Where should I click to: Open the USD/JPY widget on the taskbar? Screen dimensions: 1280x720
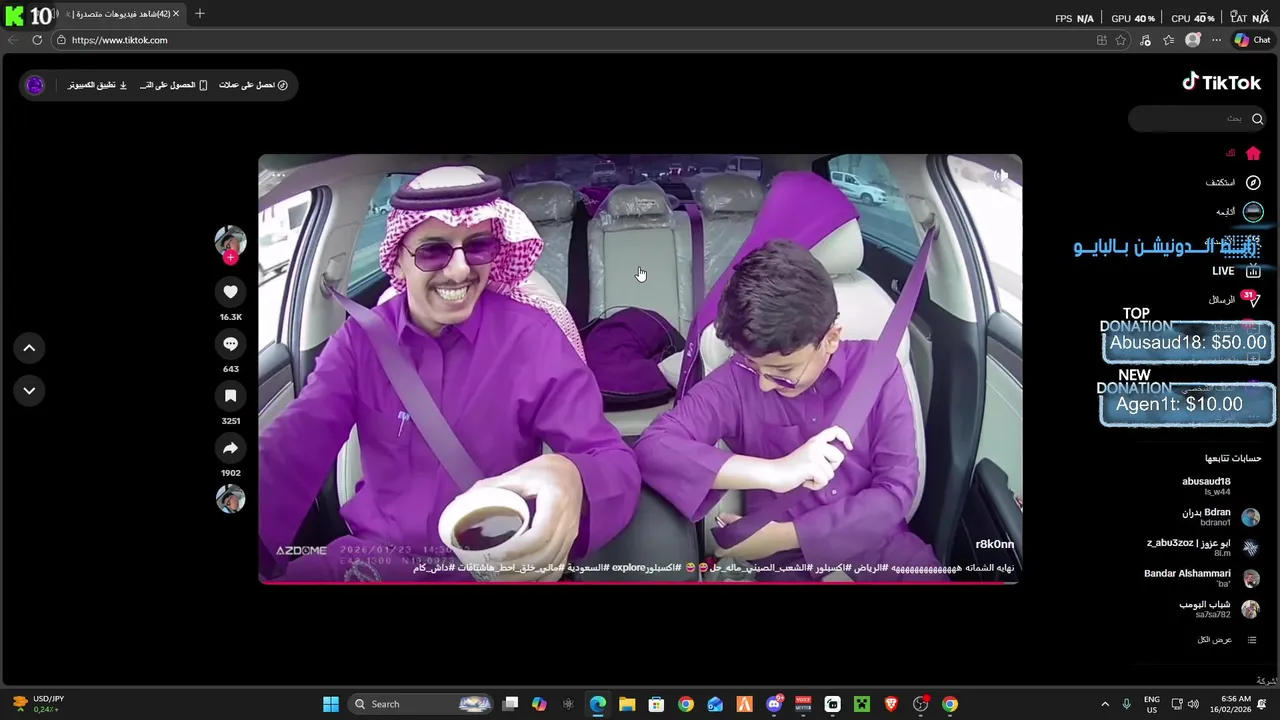(x=37, y=704)
